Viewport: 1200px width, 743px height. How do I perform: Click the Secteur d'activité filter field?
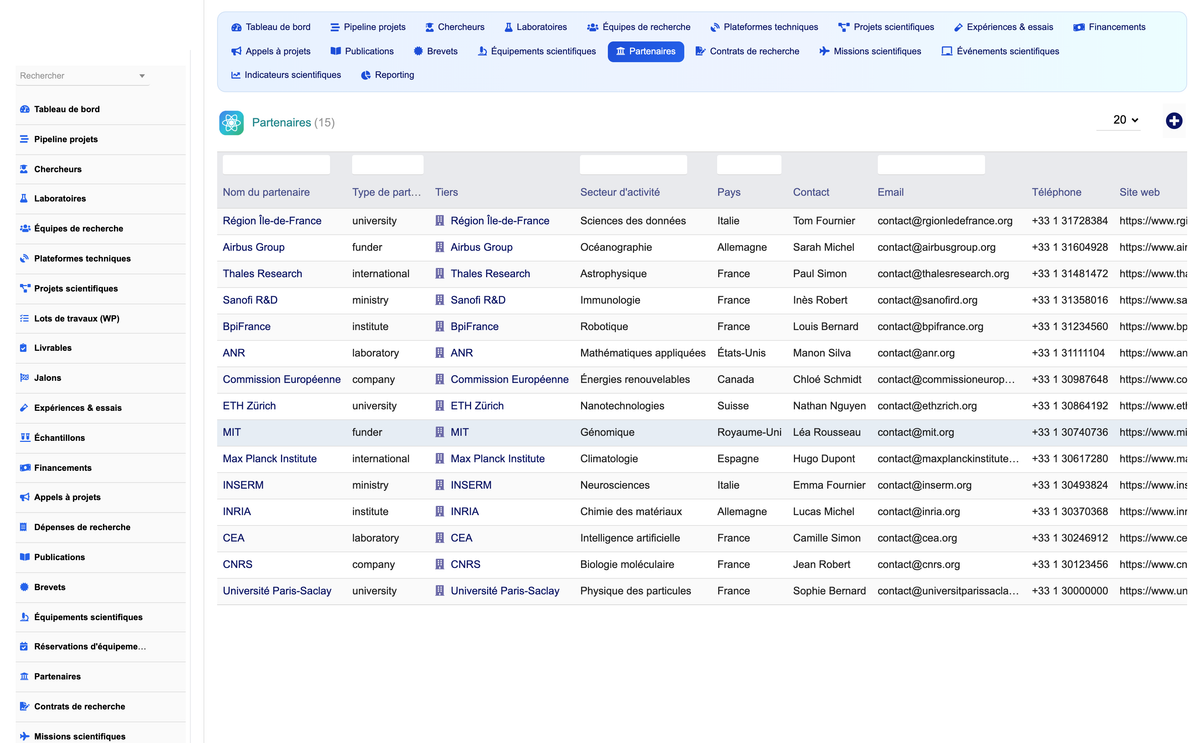coord(633,165)
